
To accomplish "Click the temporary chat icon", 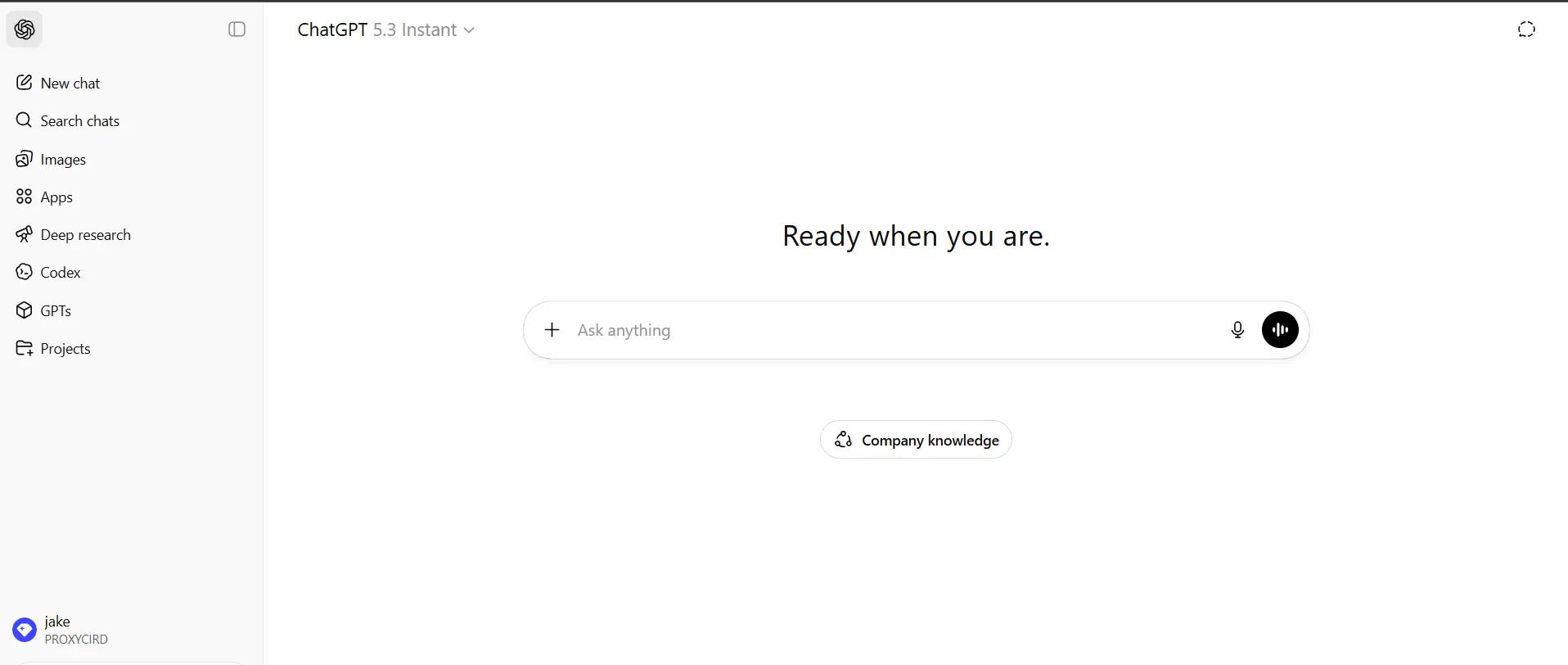I will click(1526, 29).
